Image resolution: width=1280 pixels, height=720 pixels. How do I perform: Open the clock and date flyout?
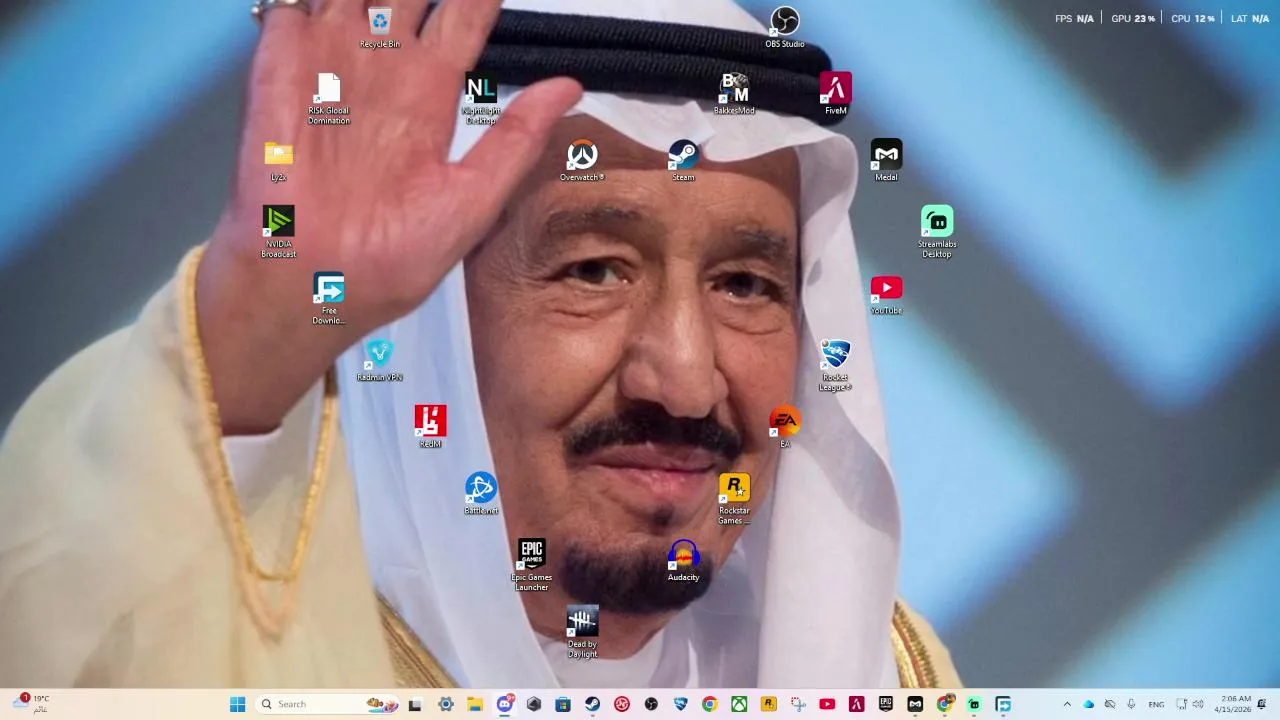click(1232, 704)
